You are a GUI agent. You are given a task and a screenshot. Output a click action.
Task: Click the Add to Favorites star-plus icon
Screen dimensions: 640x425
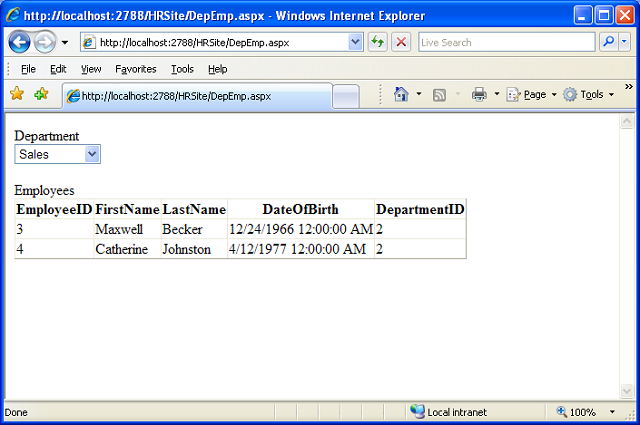[x=42, y=94]
